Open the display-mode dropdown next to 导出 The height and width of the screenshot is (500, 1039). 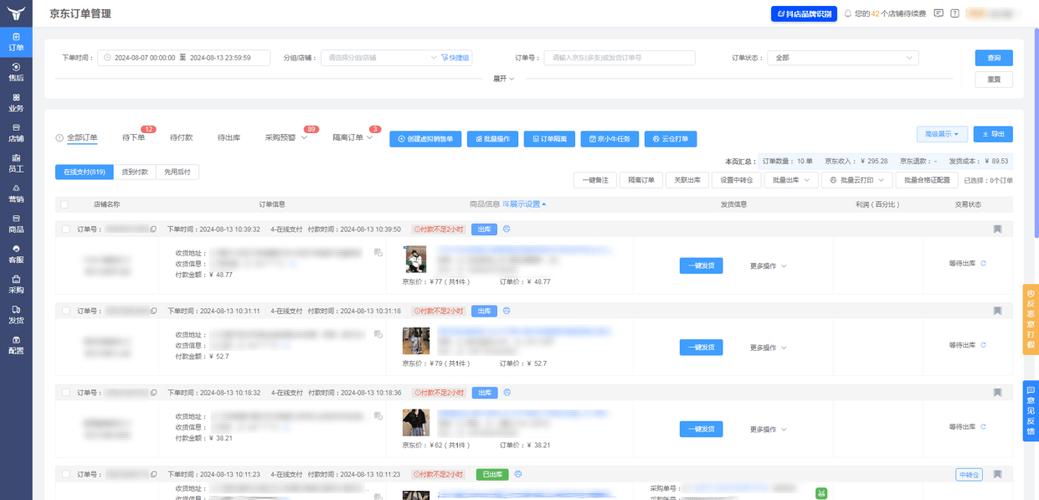pyautogui.click(x=942, y=134)
